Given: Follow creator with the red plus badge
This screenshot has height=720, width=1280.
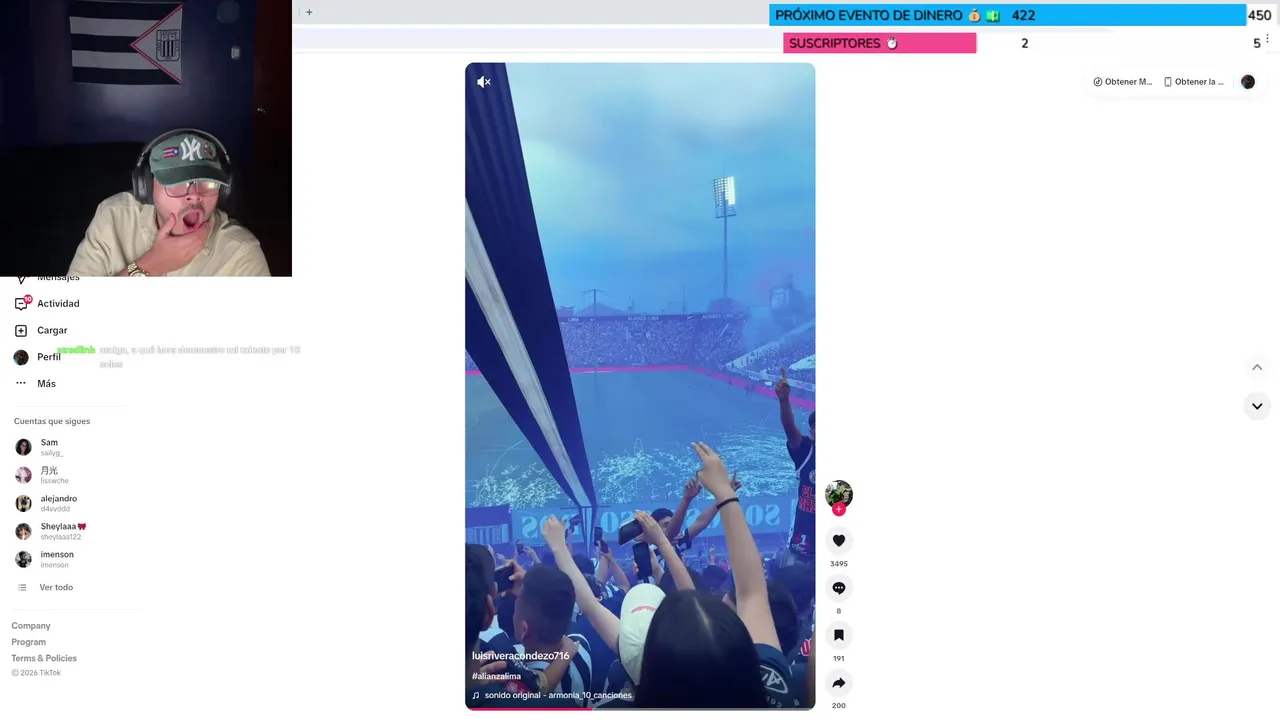Looking at the screenshot, I should pos(839,510).
